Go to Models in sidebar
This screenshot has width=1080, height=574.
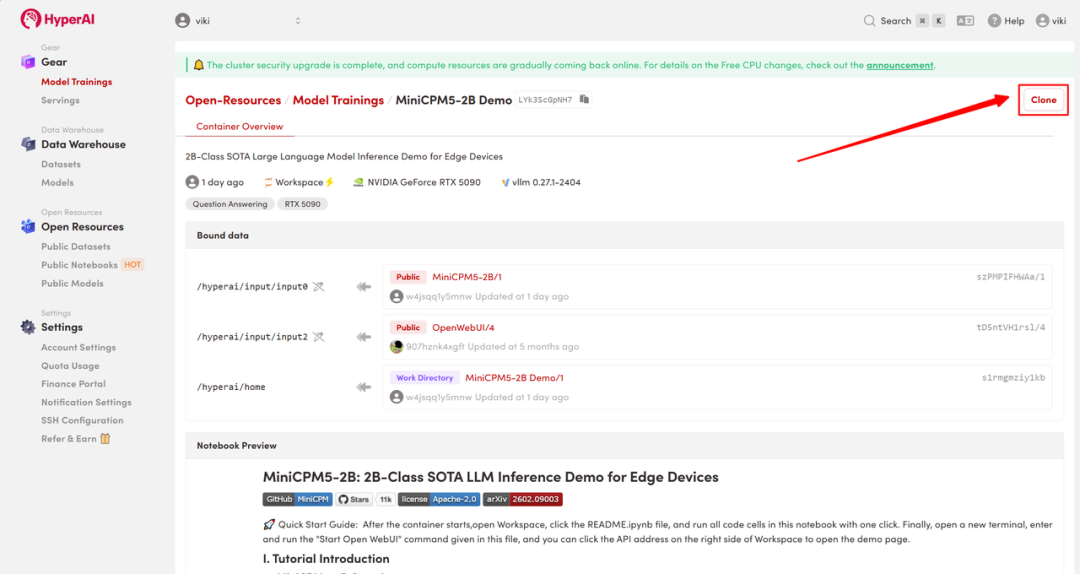(x=57, y=183)
